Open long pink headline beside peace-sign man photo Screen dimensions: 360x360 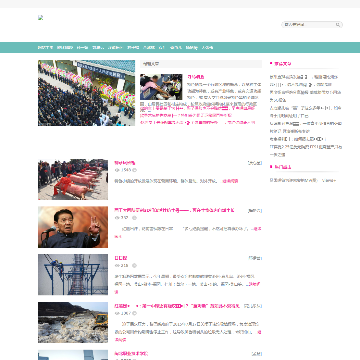click(174, 210)
